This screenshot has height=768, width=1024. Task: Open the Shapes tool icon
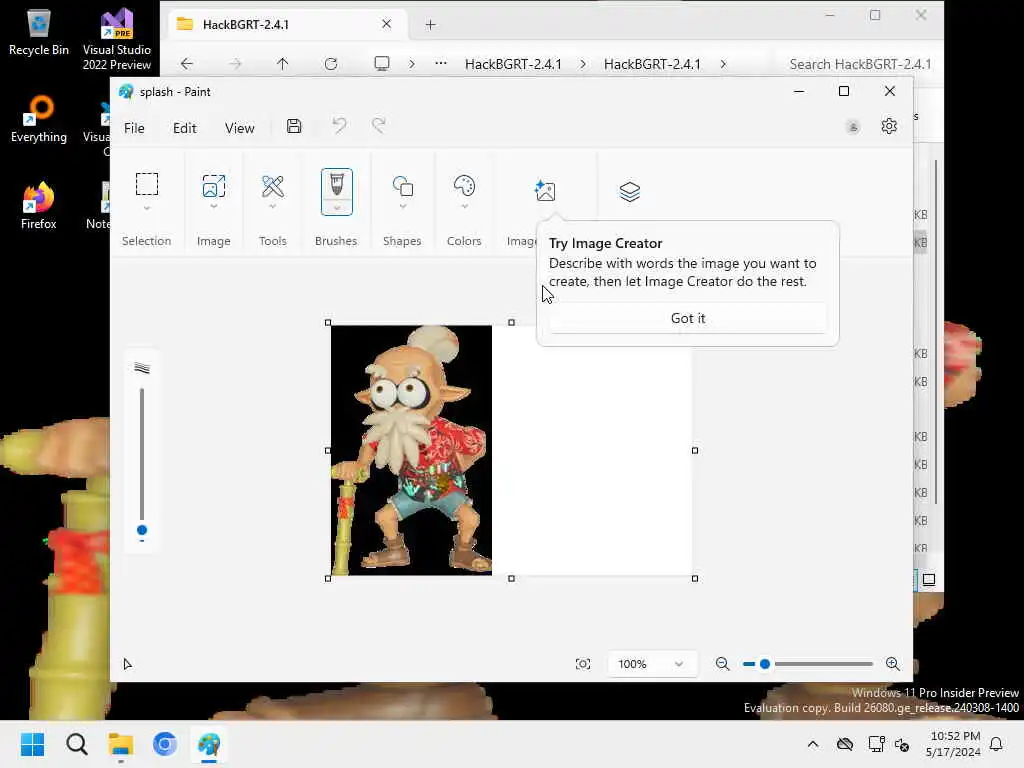click(x=402, y=187)
